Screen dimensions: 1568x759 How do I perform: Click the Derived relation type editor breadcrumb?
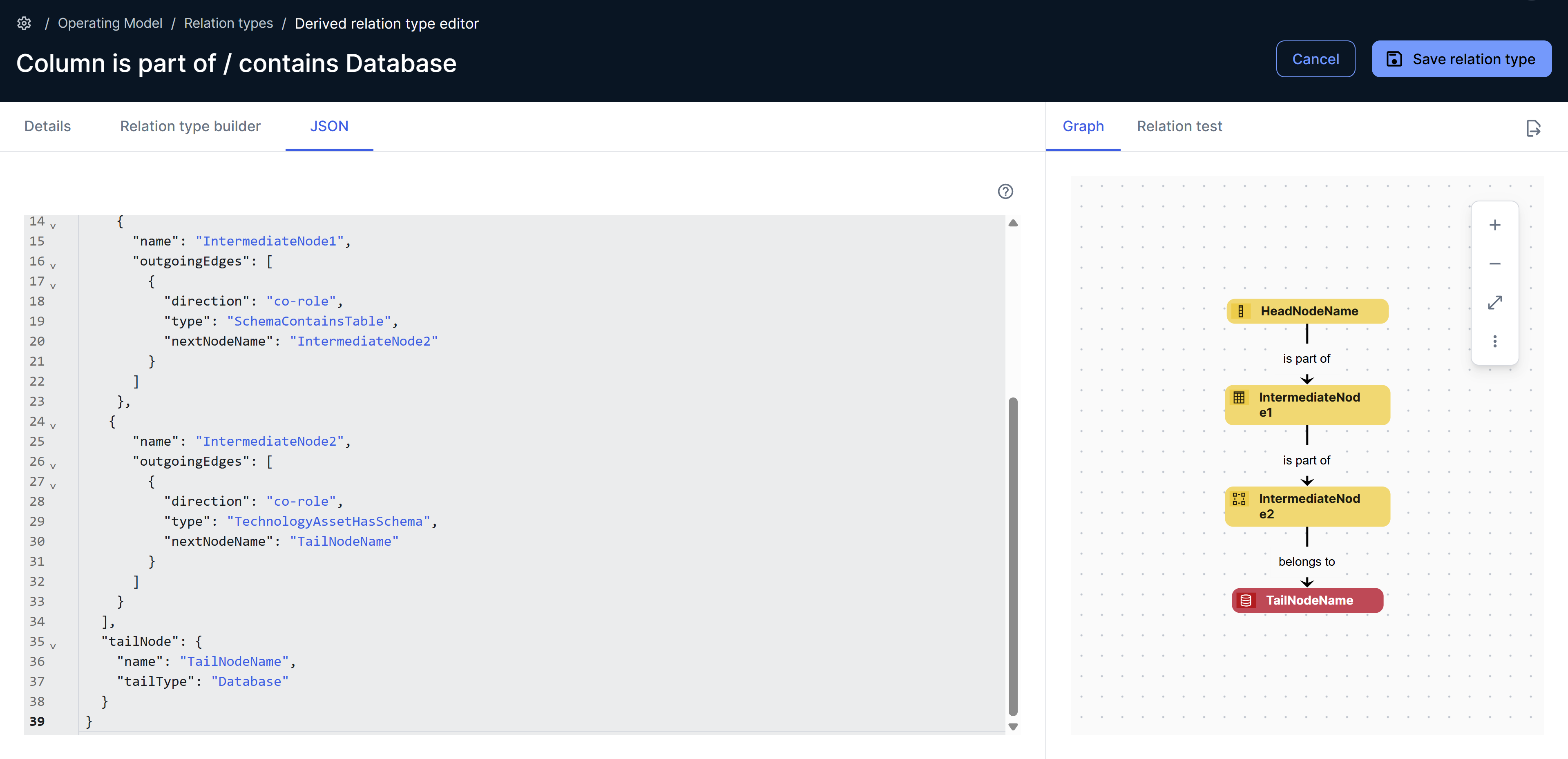(386, 23)
